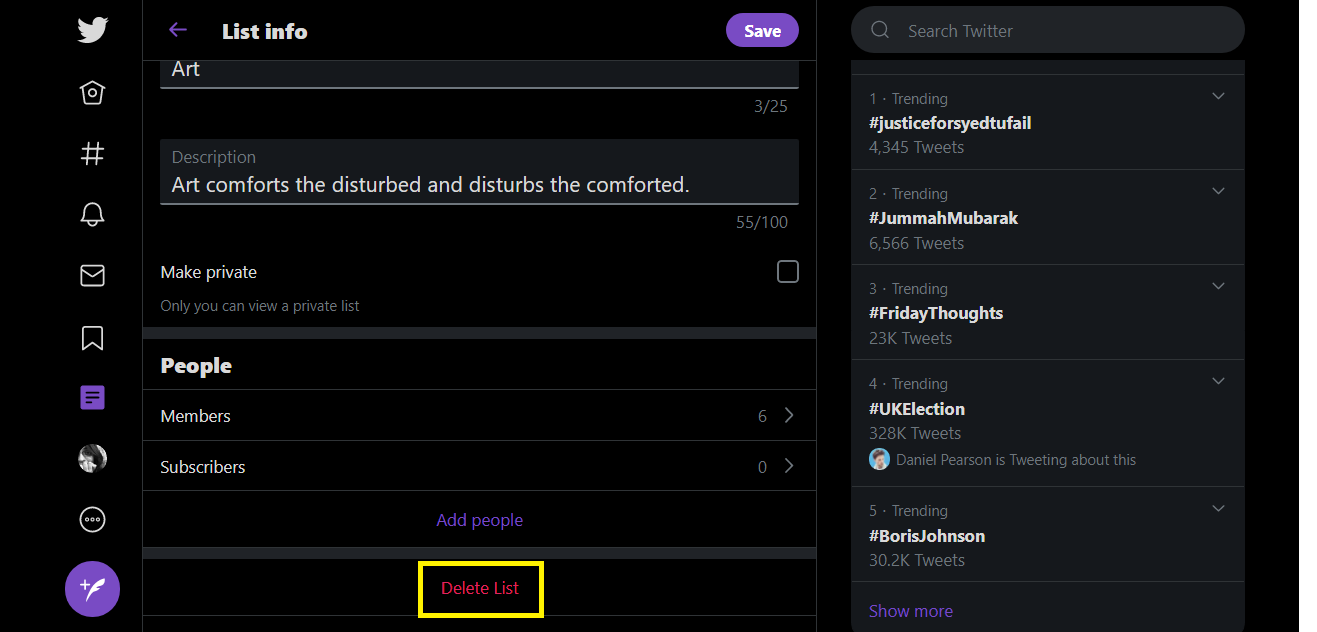Open Bookmarks icon in sidebar

[92, 337]
